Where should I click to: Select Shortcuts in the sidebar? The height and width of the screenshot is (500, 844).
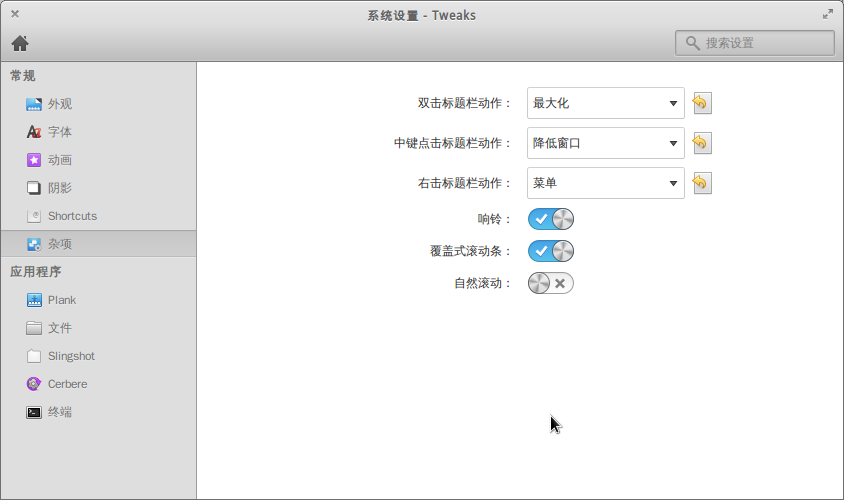tap(72, 216)
